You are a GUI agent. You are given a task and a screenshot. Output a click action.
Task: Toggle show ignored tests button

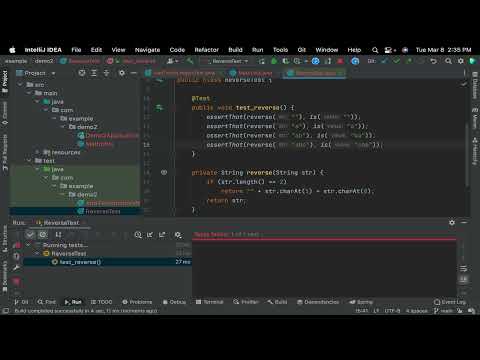tap(43, 235)
